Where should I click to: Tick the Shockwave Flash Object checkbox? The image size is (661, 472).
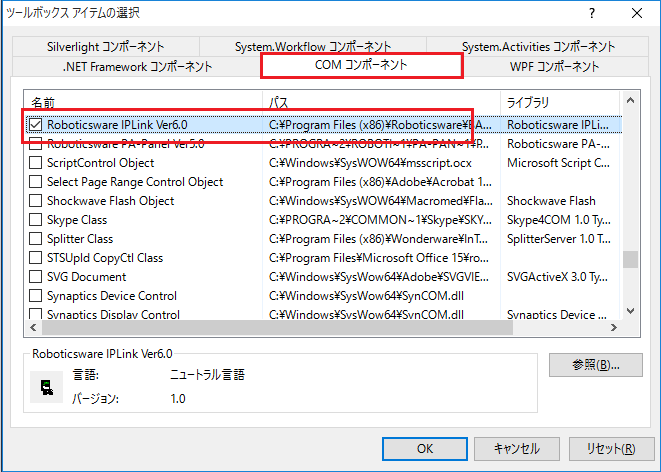click(36, 201)
